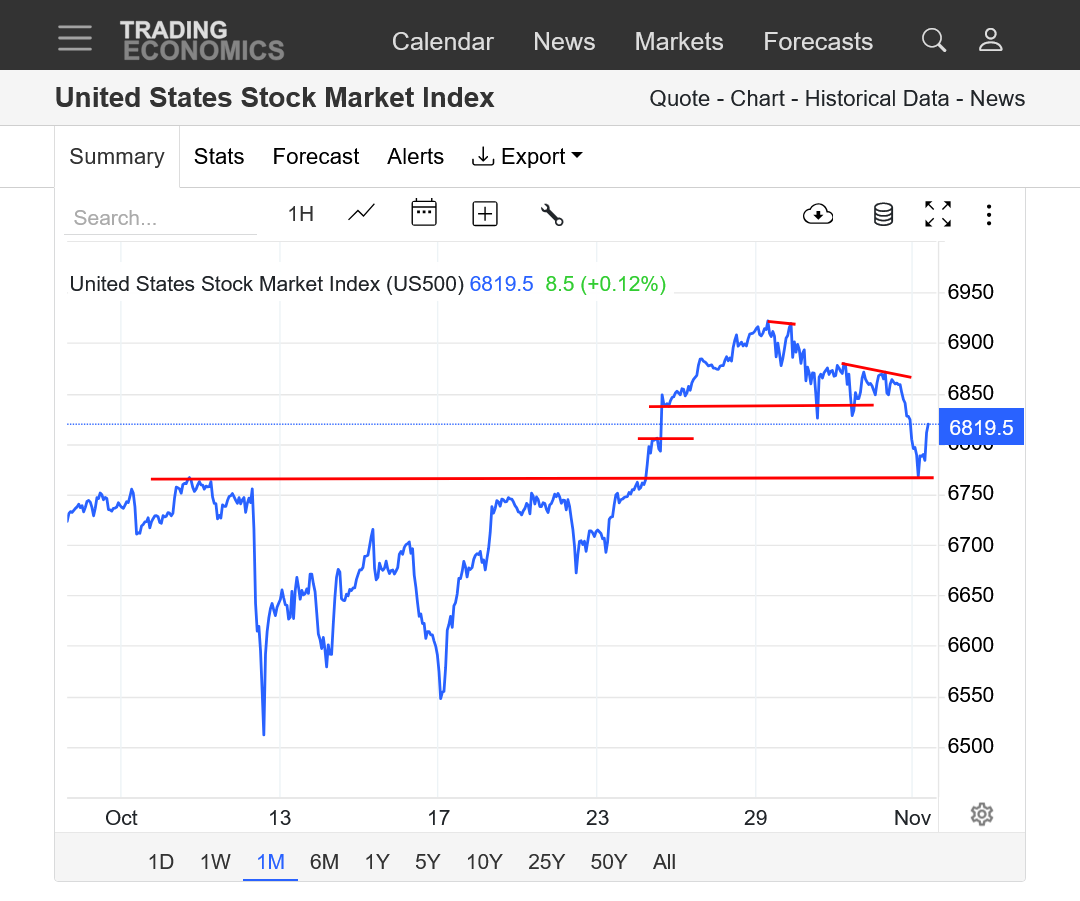Open the chart wrench tools
The image size is (1080, 901).
tap(552, 214)
